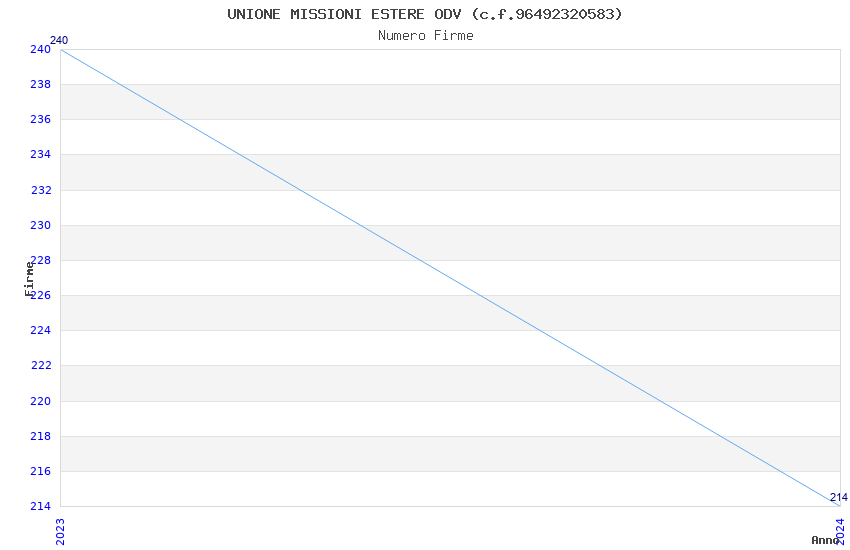This screenshot has width=850, height=550.
Task: Click y-axis tick value 226
Action: [40, 295]
